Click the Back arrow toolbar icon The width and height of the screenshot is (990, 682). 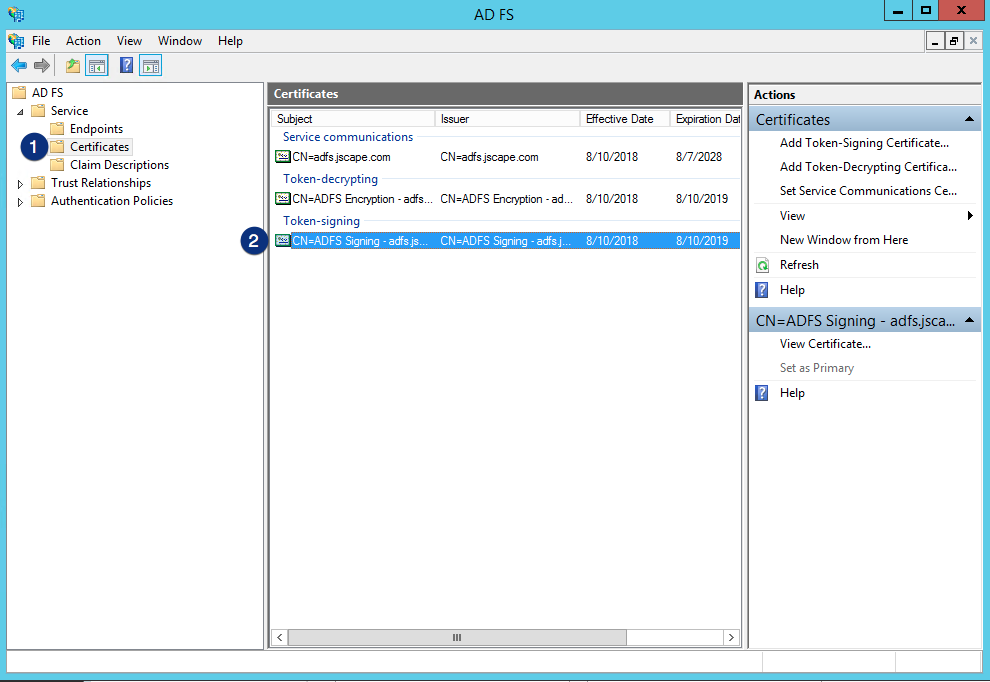(x=19, y=66)
